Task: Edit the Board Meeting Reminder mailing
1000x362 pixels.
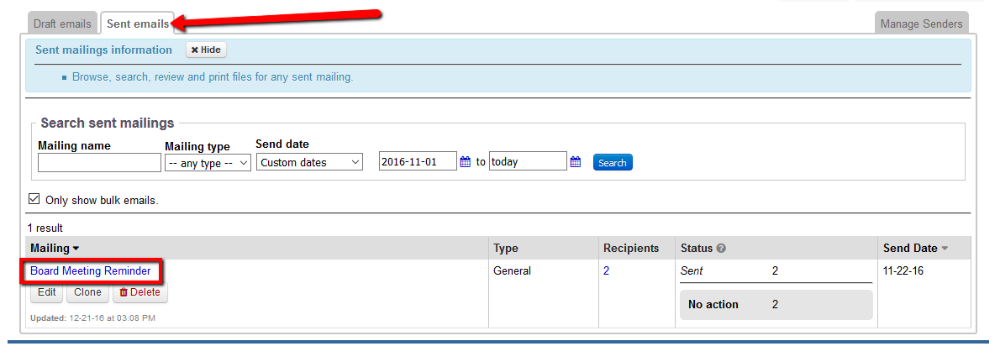Action: [x=47, y=292]
